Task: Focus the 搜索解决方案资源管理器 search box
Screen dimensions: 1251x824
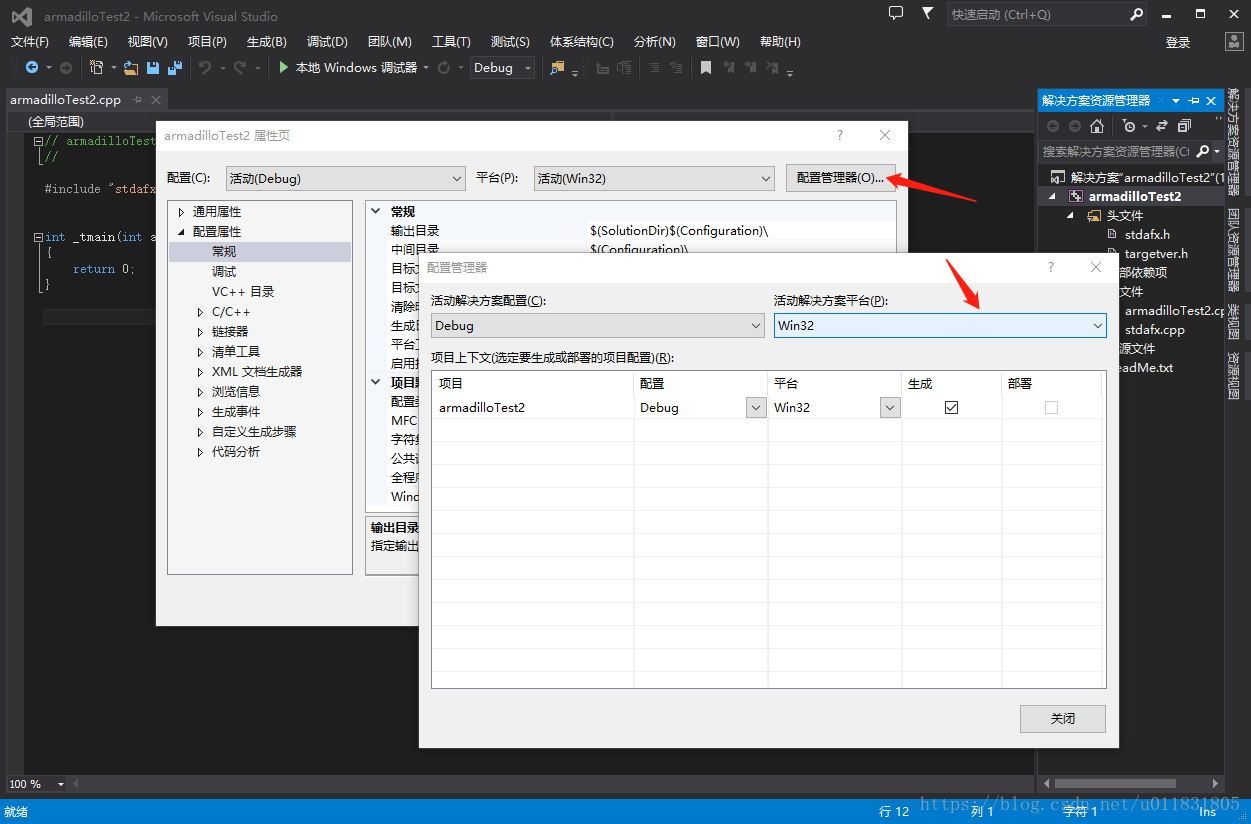Action: tap(1115, 151)
